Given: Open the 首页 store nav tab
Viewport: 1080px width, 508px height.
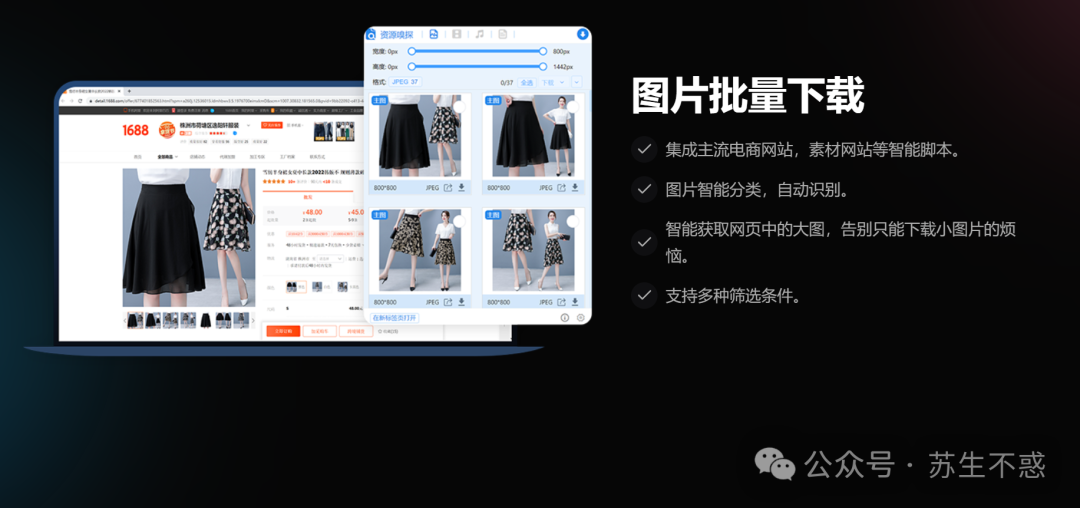Looking at the screenshot, I should coord(137,156).
